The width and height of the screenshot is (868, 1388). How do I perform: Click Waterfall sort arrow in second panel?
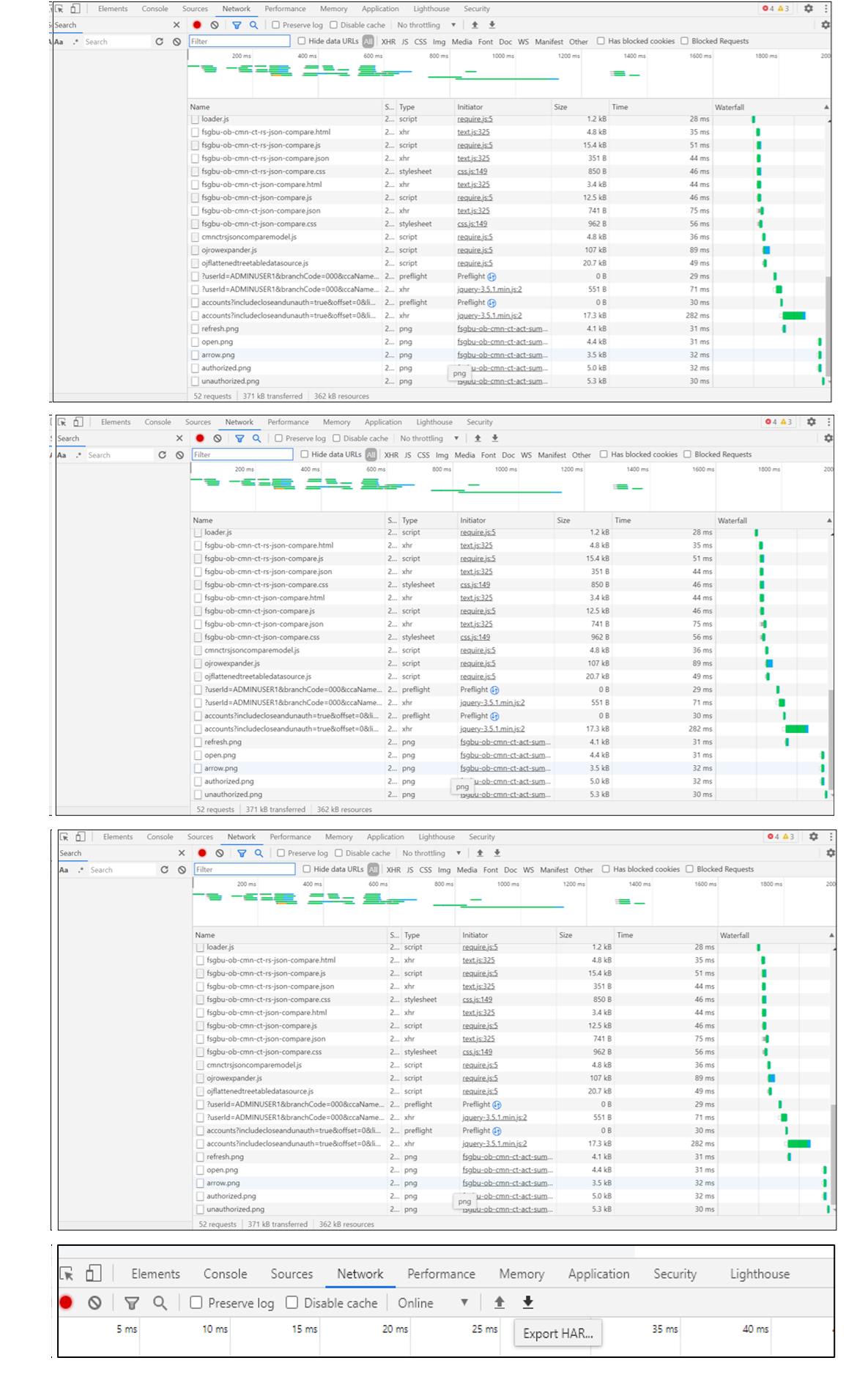(830, 520)
